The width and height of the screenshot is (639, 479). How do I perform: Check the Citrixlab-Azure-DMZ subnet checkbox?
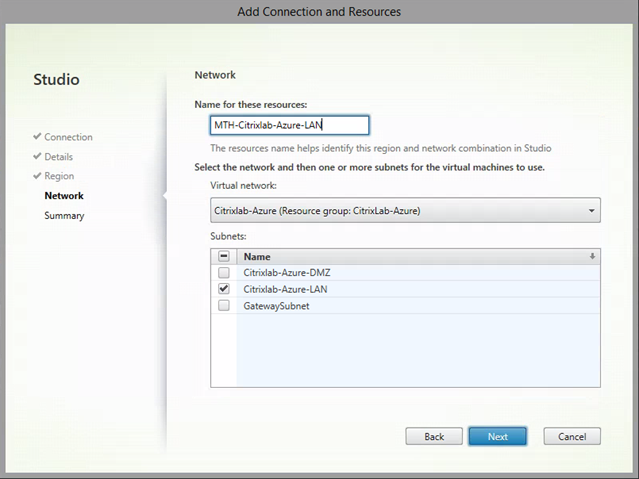coord(224,272)
